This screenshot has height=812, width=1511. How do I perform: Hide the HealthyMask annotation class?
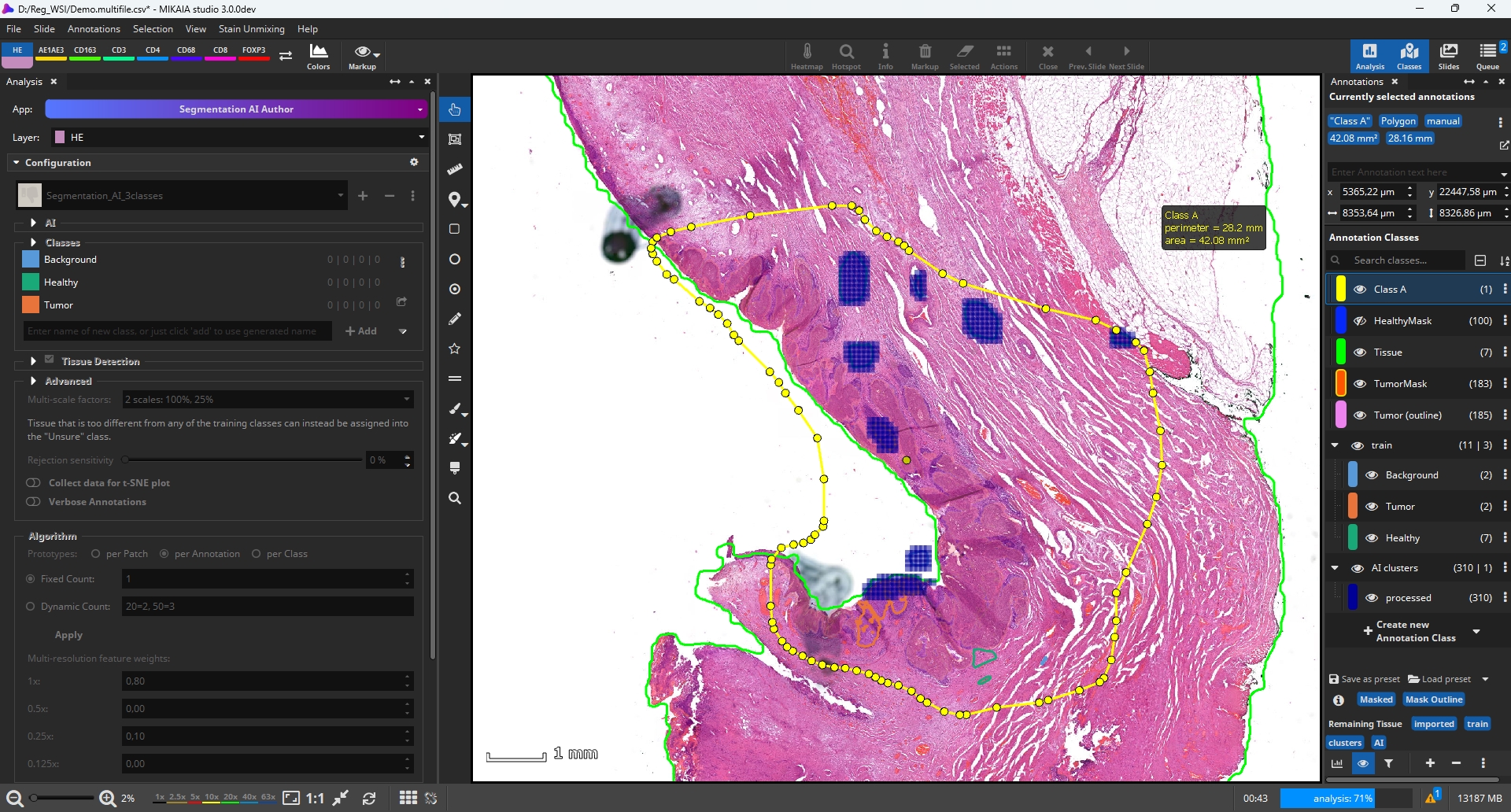(x=1361, y=320)
